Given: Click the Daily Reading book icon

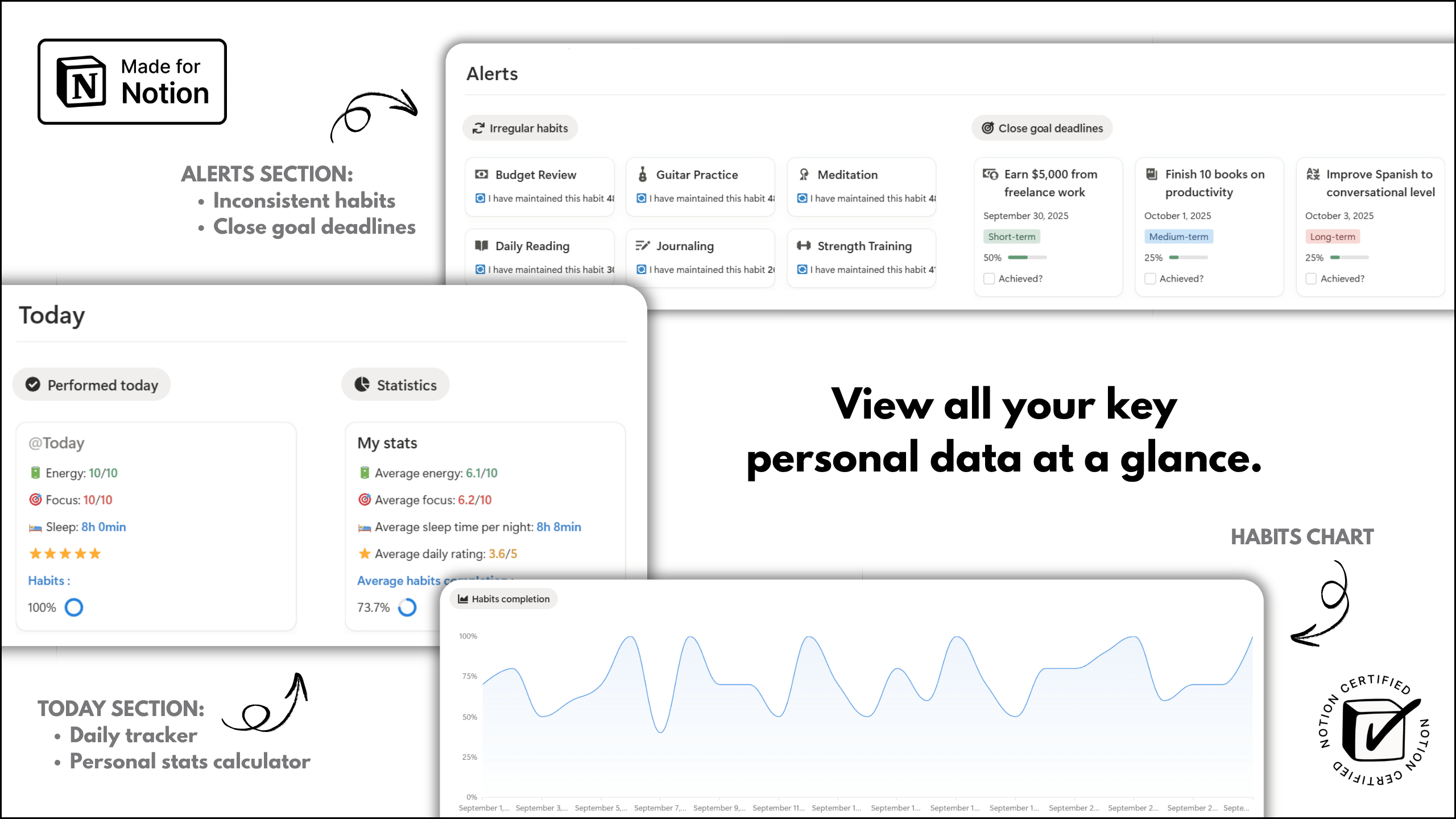Looking at the screenshot, I should coord(481,246).
